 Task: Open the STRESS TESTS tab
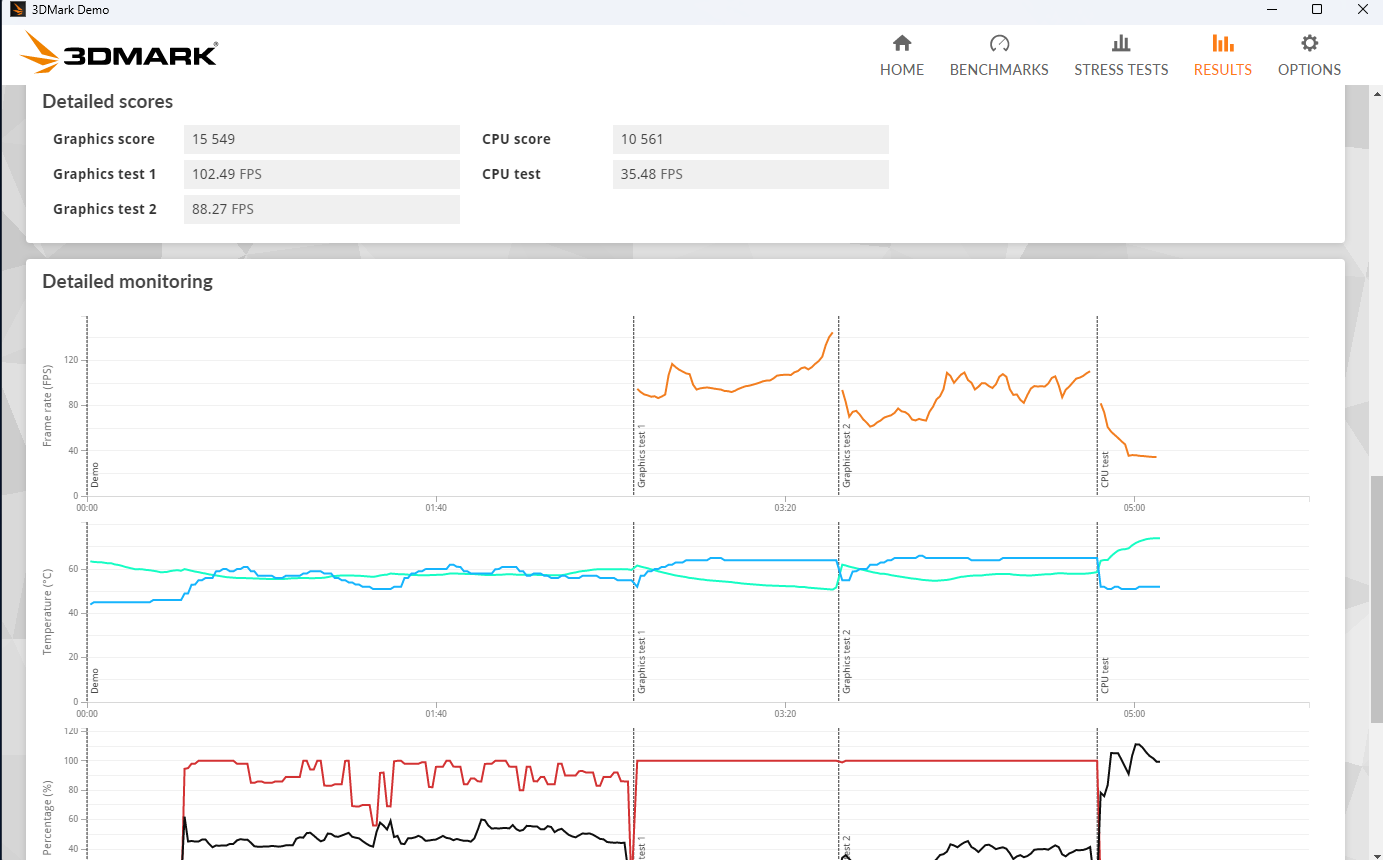1121,56
